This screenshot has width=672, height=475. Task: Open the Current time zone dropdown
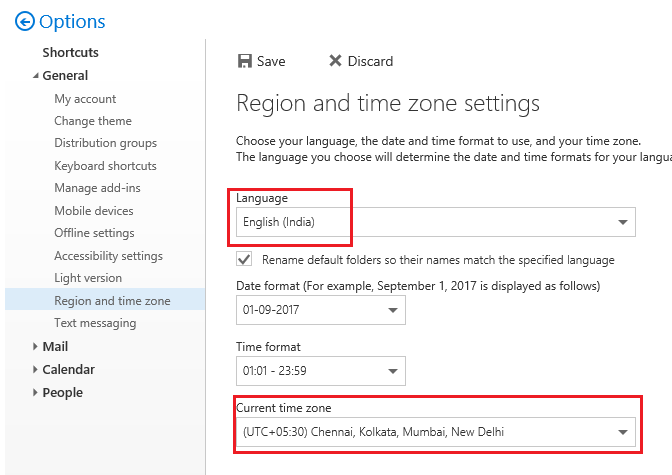click(624, 432)
